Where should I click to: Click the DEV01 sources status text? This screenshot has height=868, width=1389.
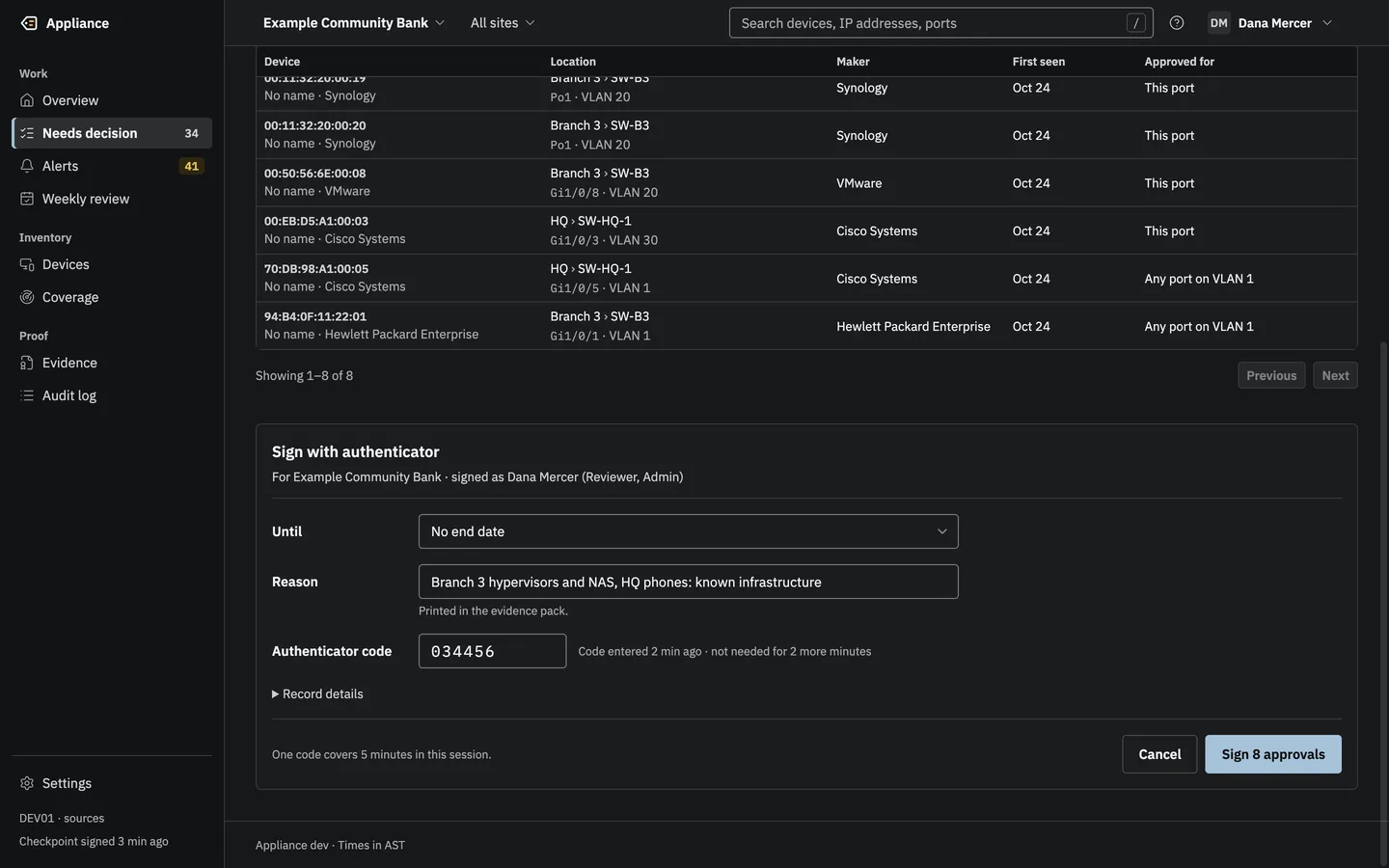62,819
